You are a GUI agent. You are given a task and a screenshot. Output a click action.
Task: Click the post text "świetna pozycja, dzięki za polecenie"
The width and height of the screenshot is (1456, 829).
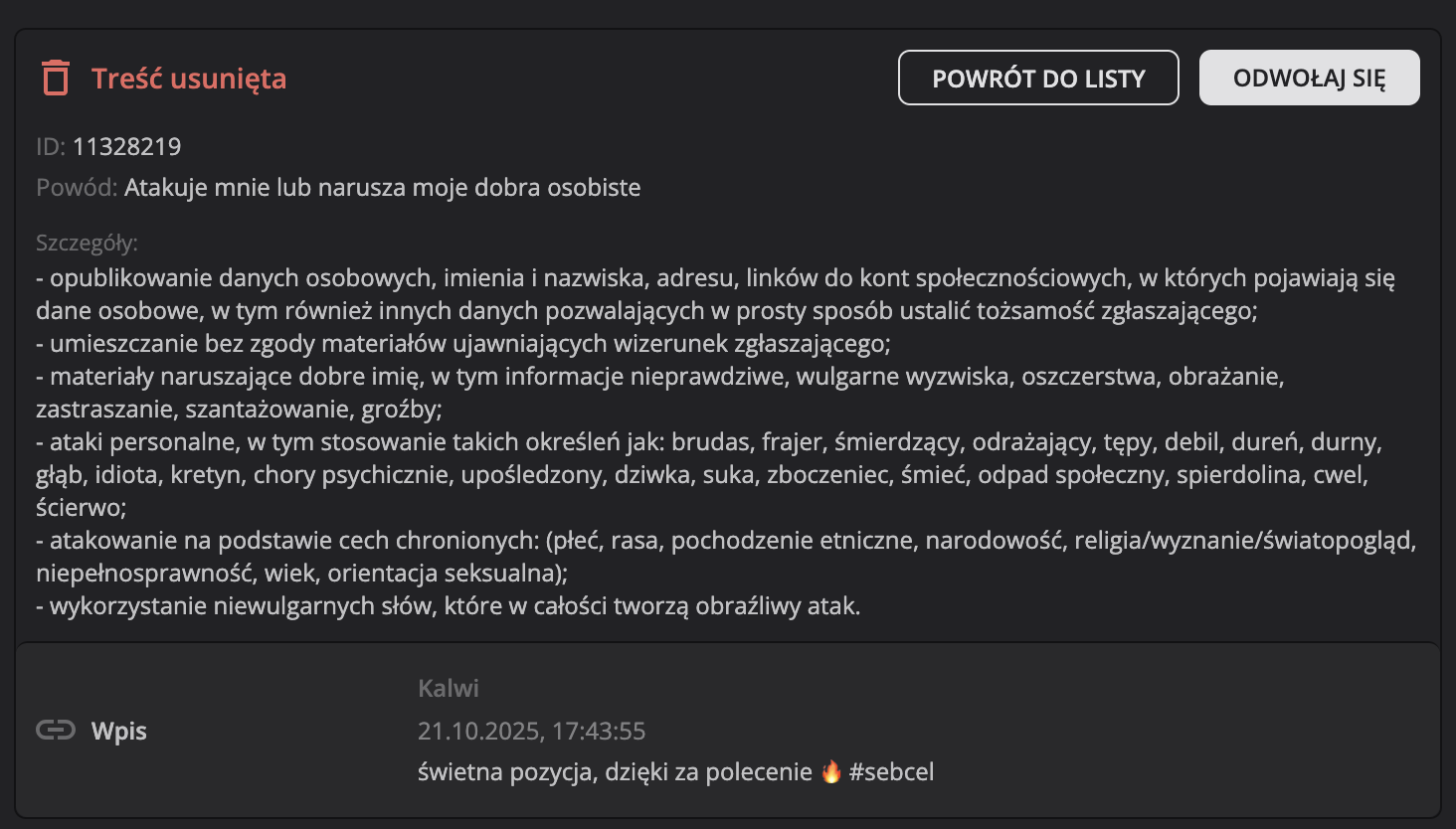coord(615,772)
